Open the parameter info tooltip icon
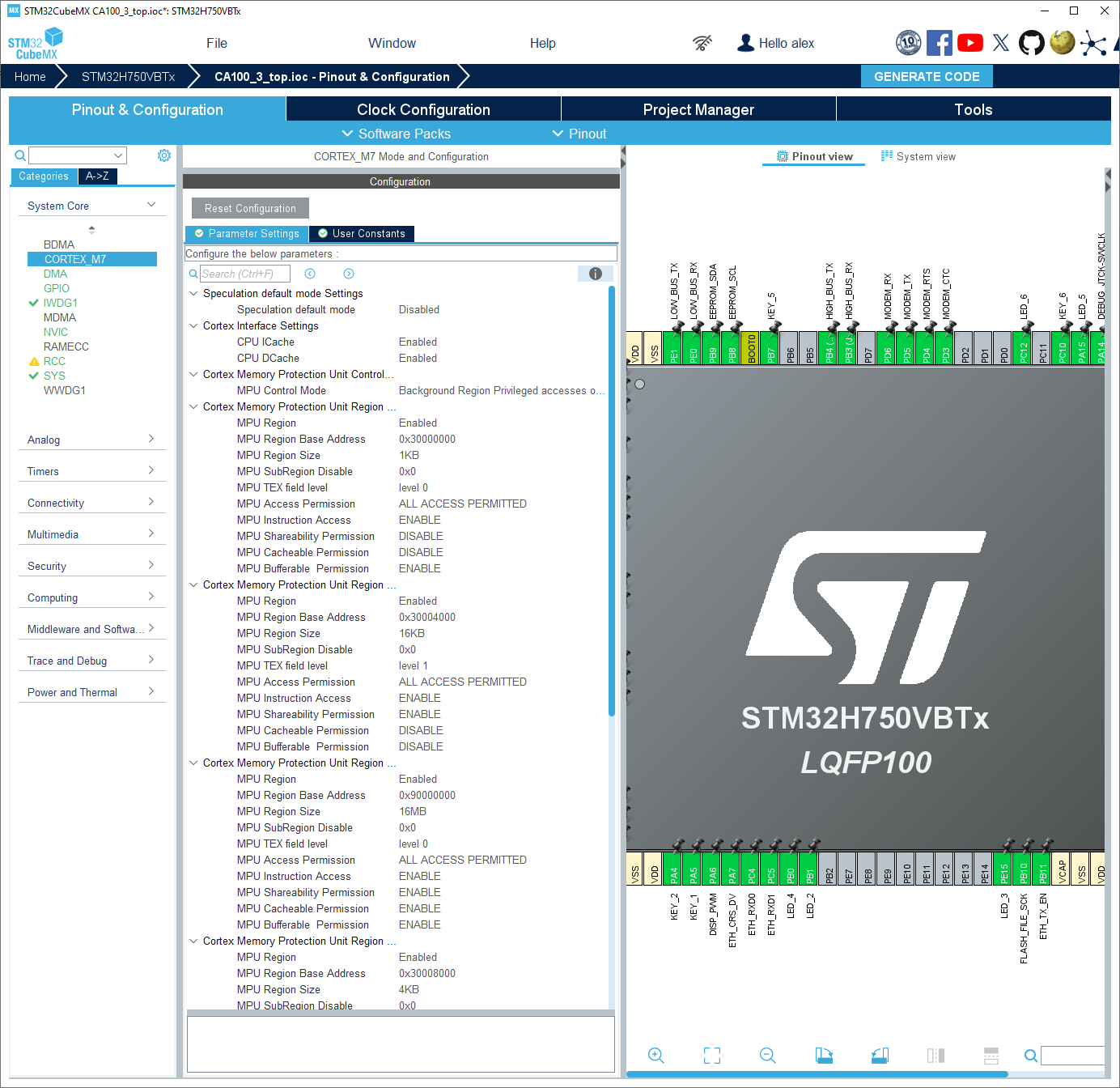1120x1088 pixels. [596, 274]
